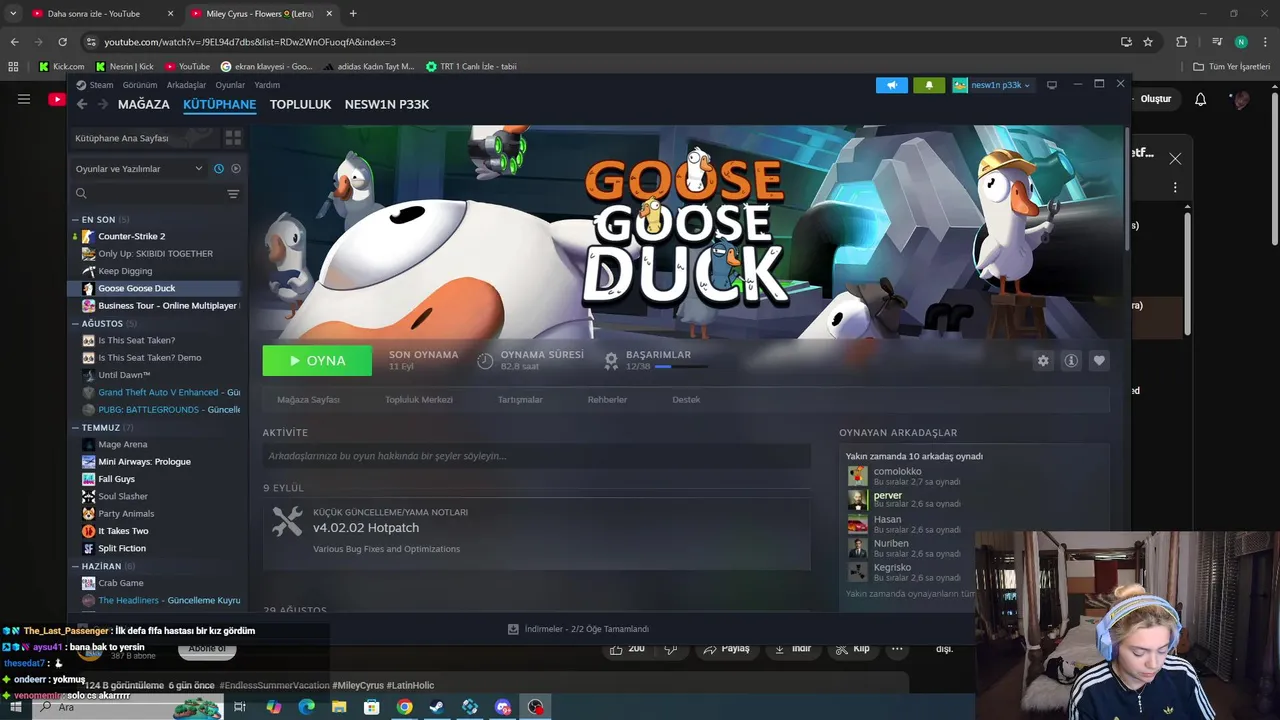The height and width of the screenshot is (720, 1280).
Task: Open the Yardım menu
Action: coord(267,85)
